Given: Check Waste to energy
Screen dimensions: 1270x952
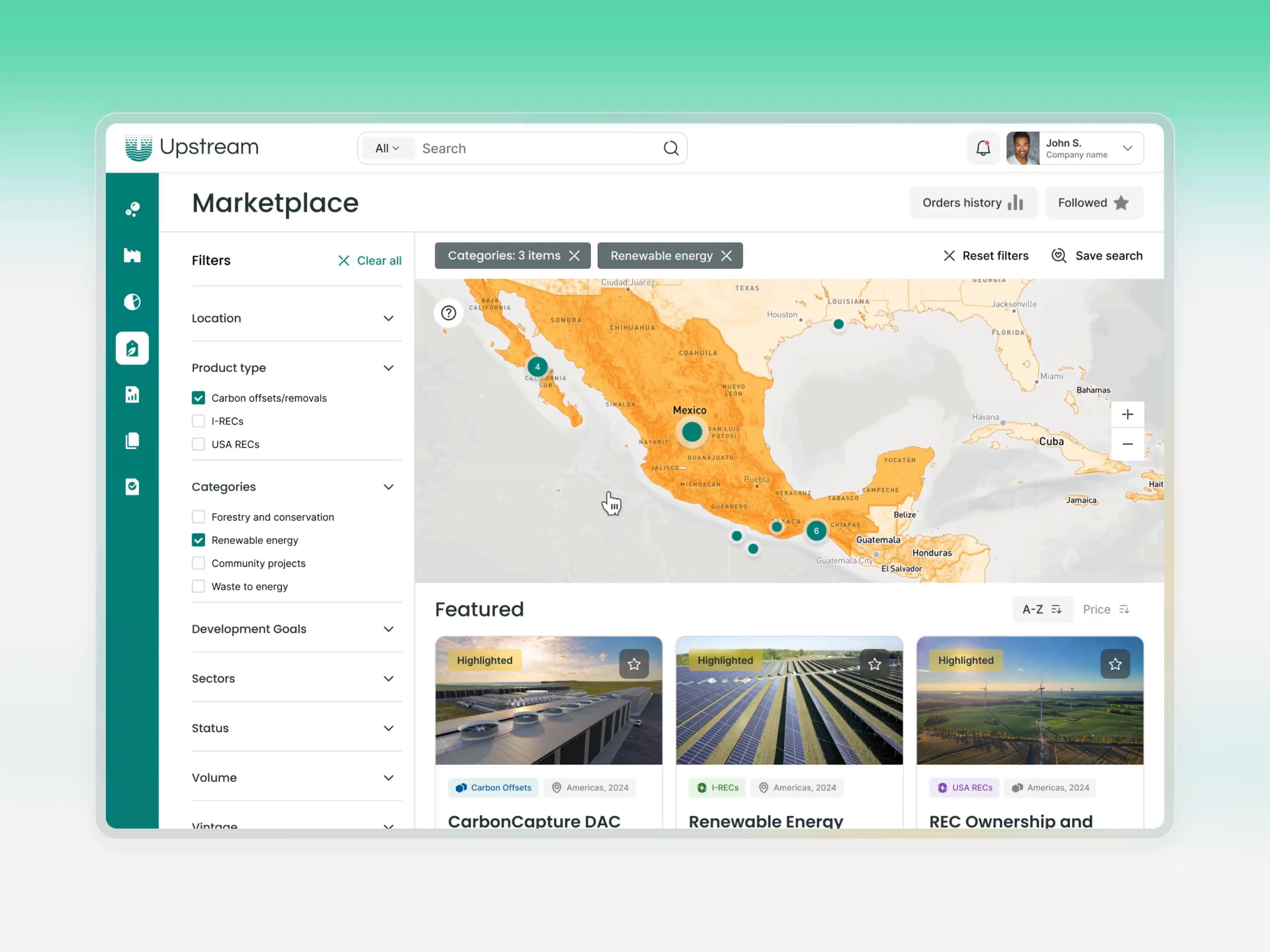Looking at the screenshot, I should tap(198, 587).
